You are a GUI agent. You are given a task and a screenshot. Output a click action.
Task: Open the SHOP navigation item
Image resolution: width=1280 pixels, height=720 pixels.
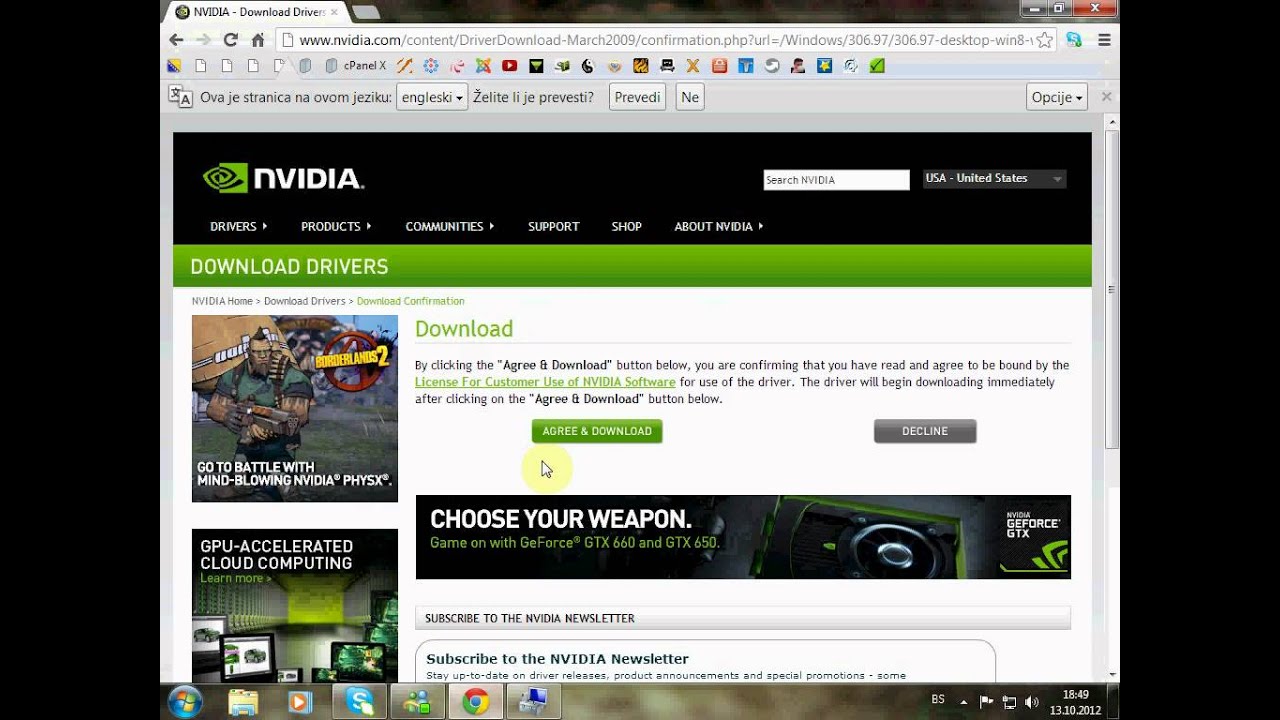click(626, 226)
